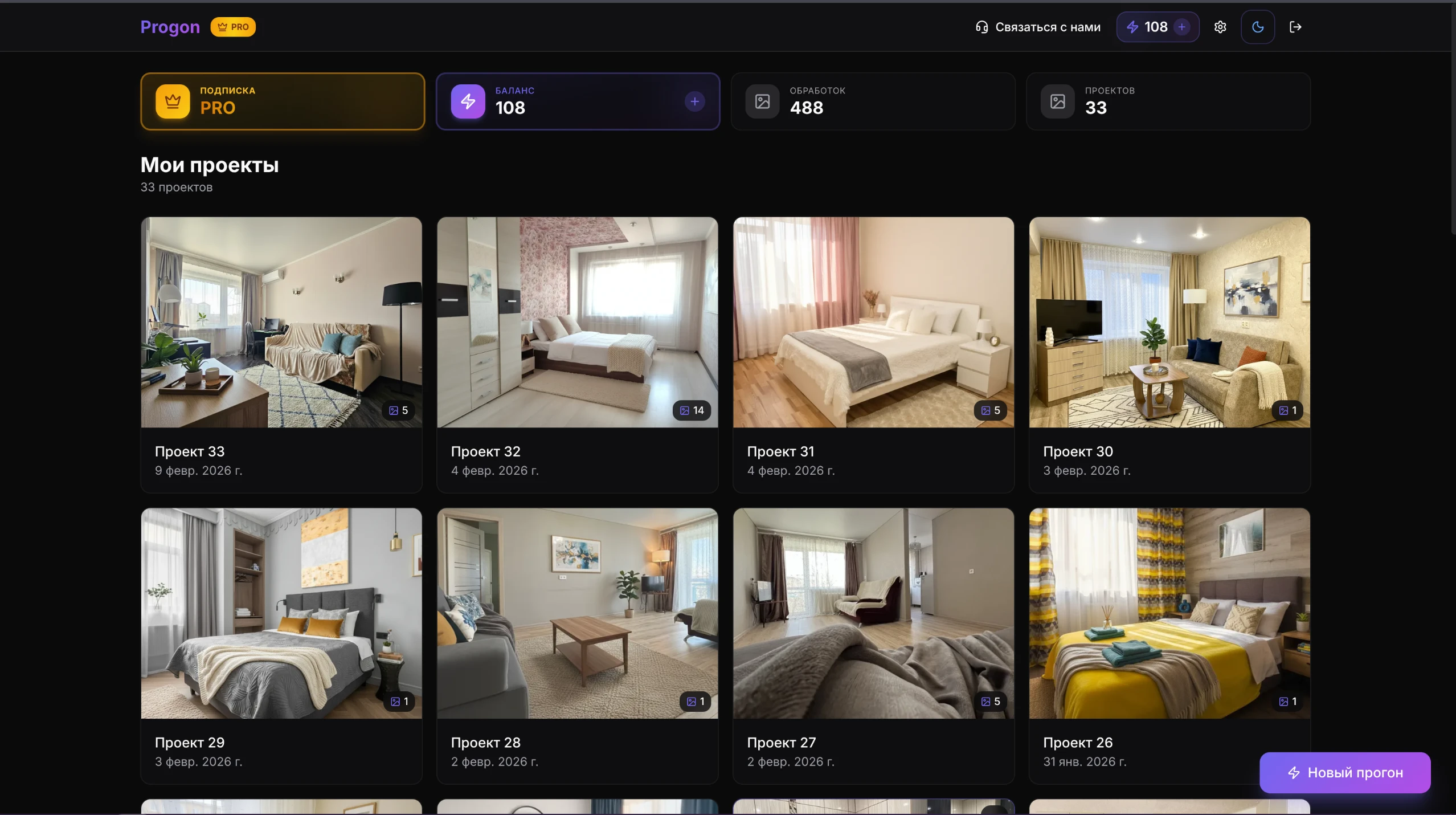Screen dimensions: 1456x815
Task: Click image icon in Обработок card
Action: tap(762, 101)
